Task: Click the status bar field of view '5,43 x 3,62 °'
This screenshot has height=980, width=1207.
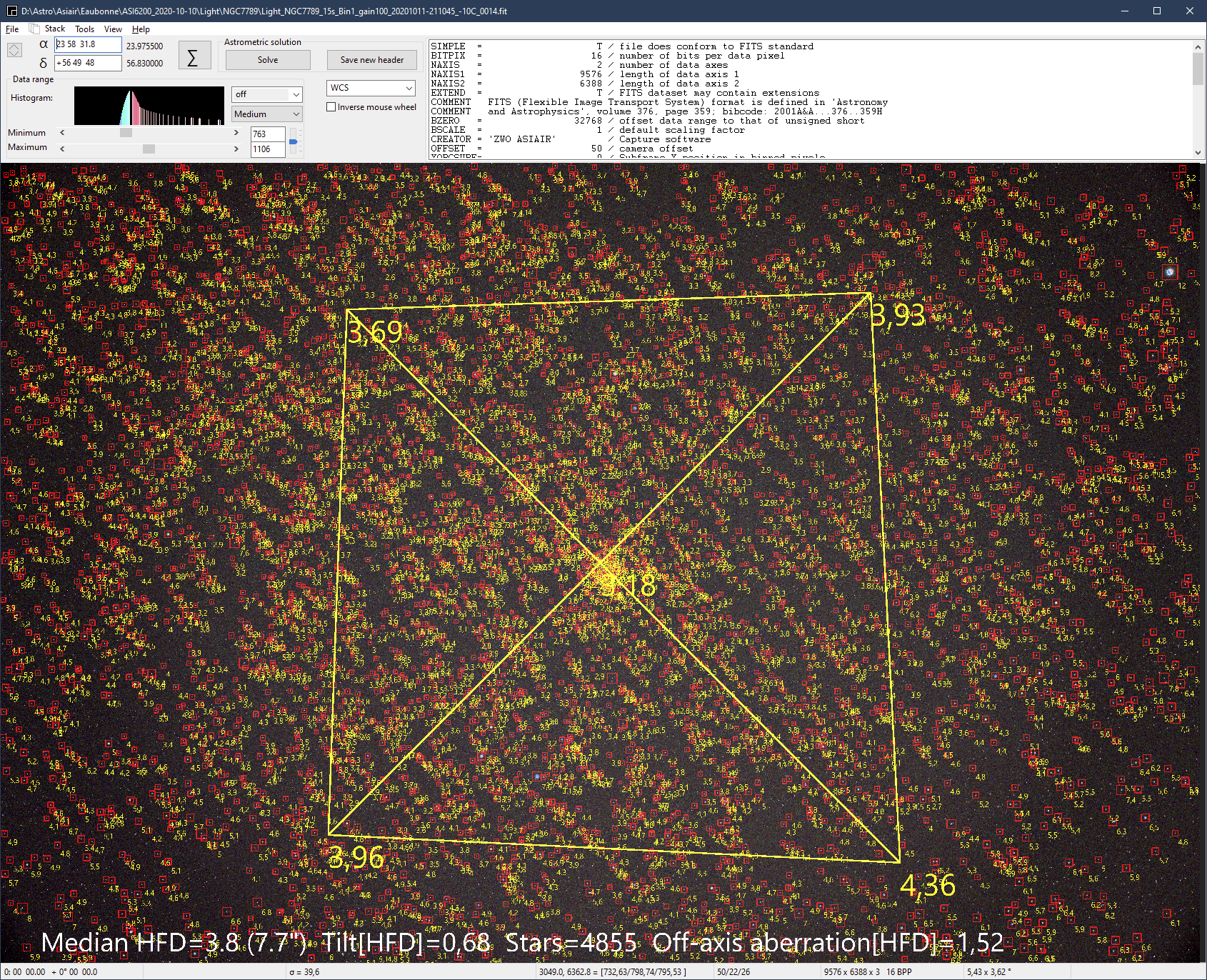Action: (989, 972)
